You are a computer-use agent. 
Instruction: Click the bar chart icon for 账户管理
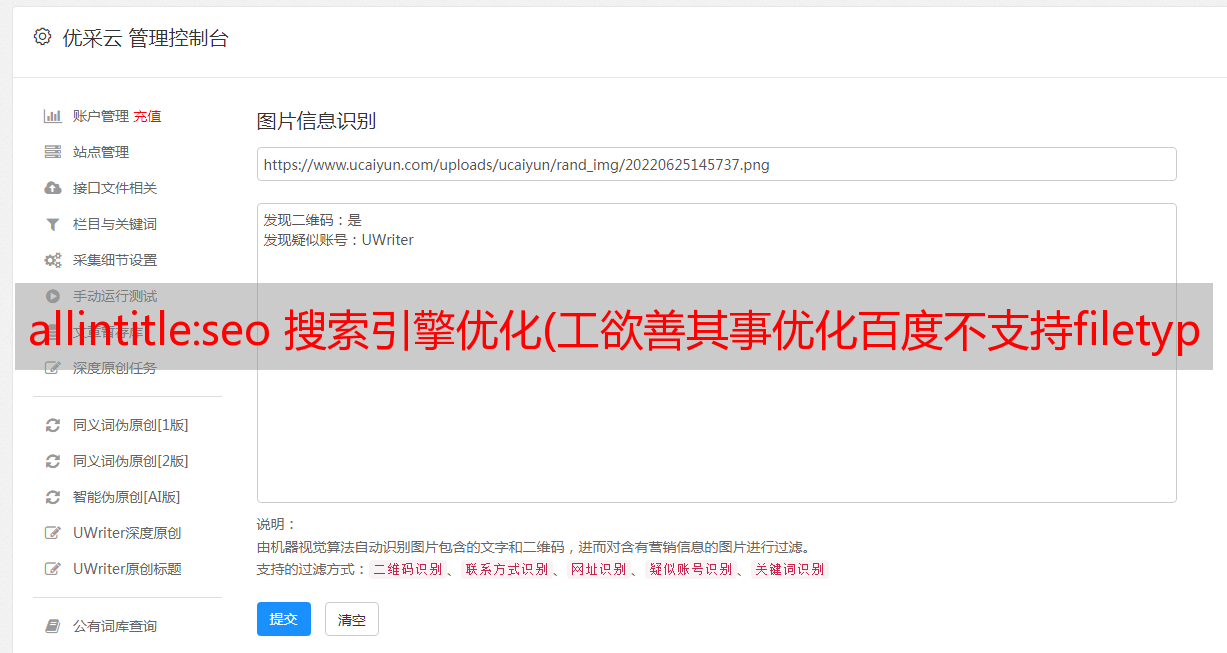pos(53,116)
